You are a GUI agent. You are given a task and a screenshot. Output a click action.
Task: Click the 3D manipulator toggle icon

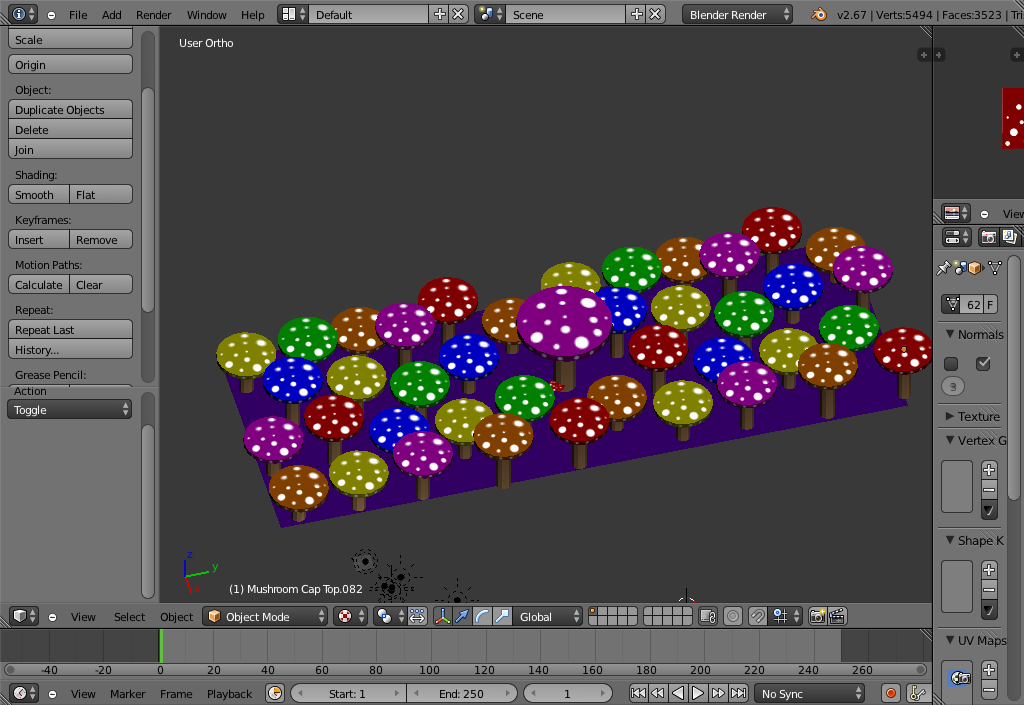(442, 617)
